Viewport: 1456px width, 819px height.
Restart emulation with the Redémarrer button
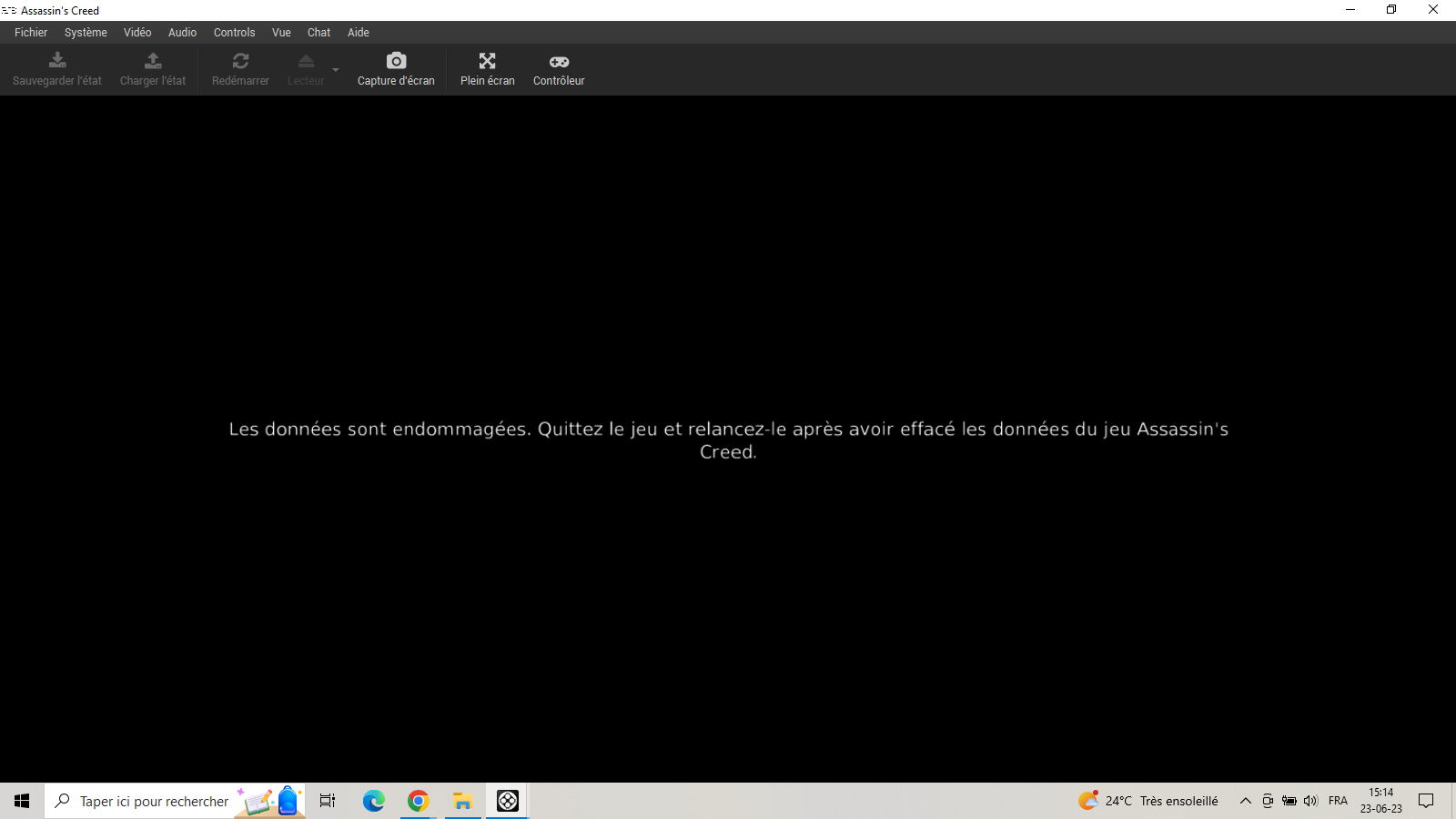240,69
